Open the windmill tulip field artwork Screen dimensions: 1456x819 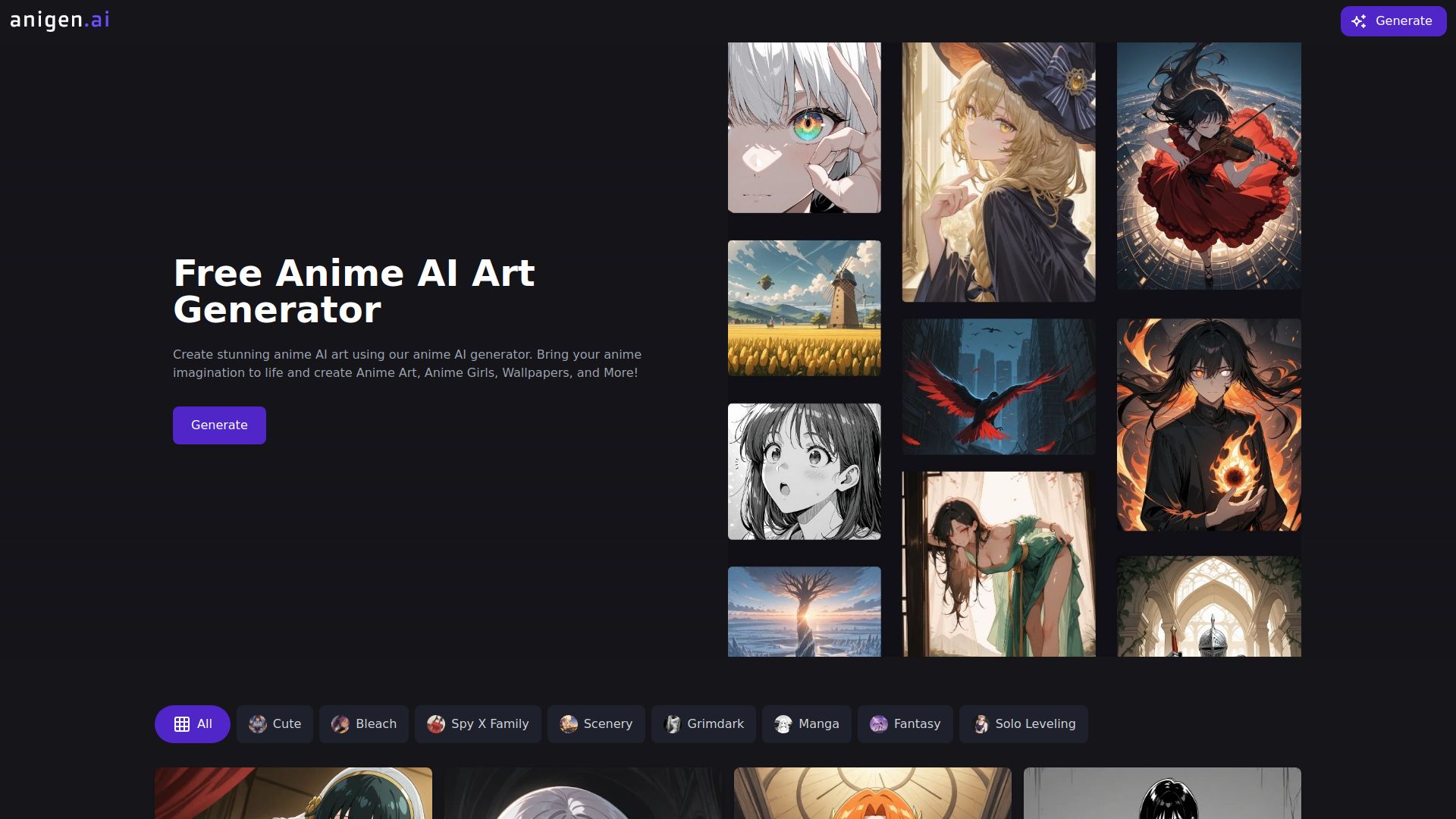pos(804,308)
